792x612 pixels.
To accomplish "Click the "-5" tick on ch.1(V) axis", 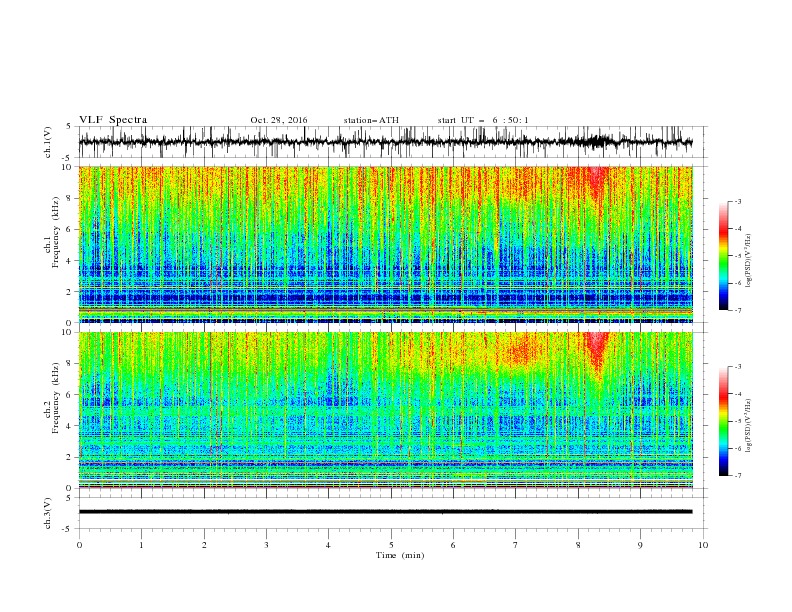I will 68,158.
